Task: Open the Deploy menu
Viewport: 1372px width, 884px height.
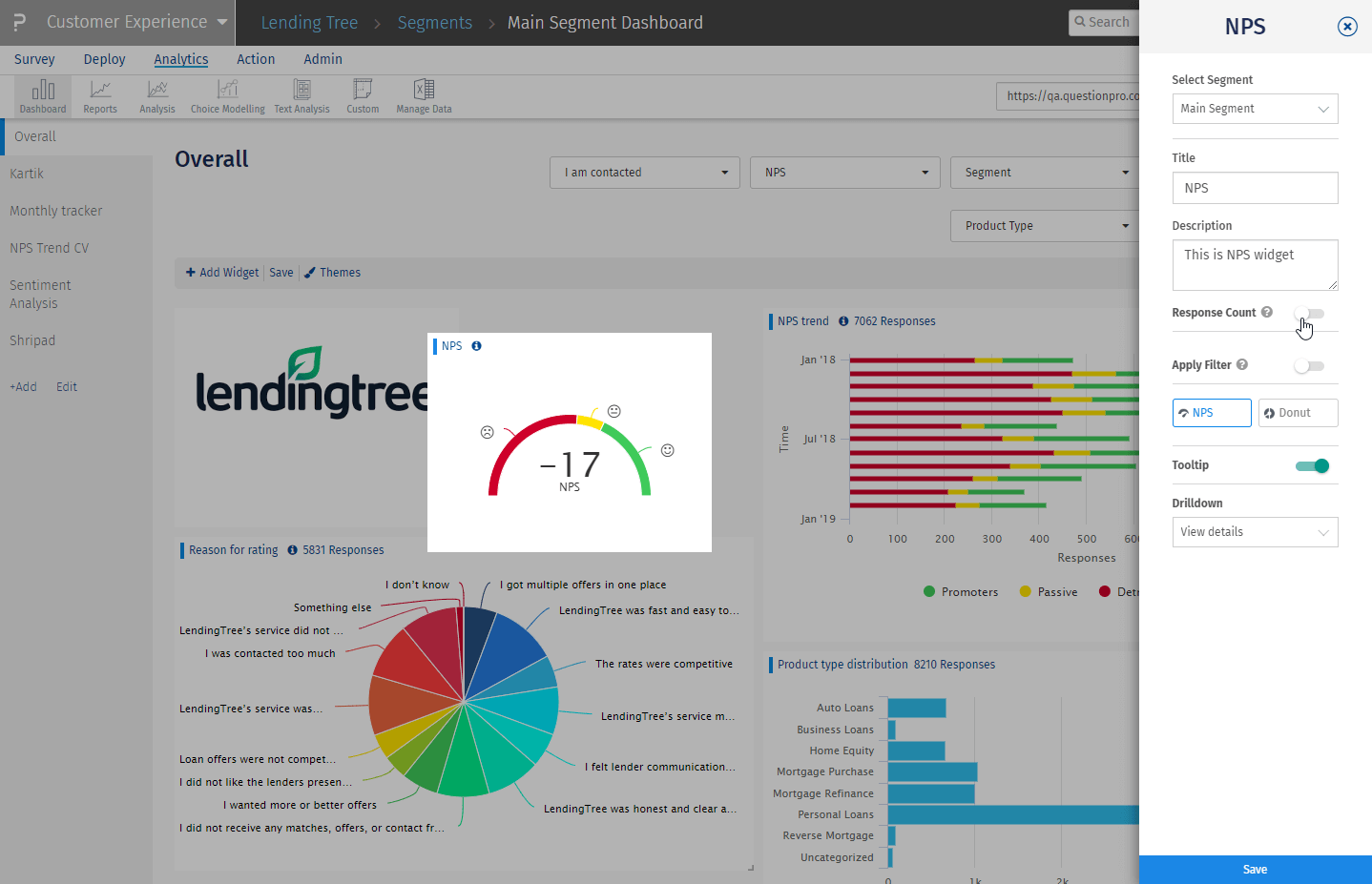Action: (x=104, y=59)
